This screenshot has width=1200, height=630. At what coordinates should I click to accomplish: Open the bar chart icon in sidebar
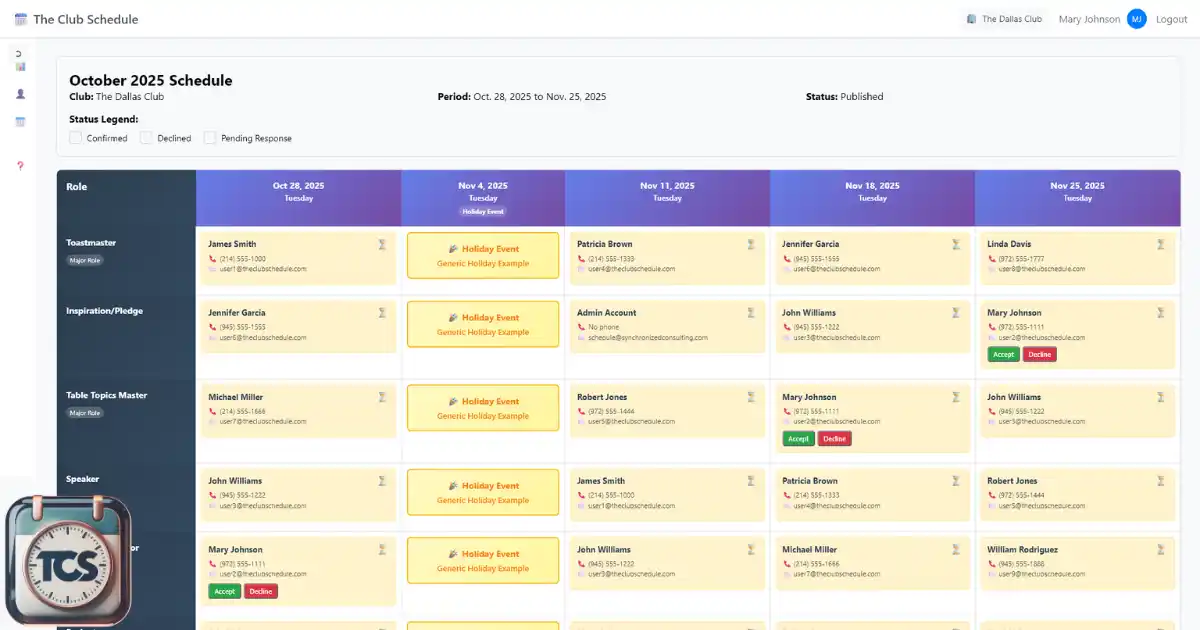click(20, 66)
